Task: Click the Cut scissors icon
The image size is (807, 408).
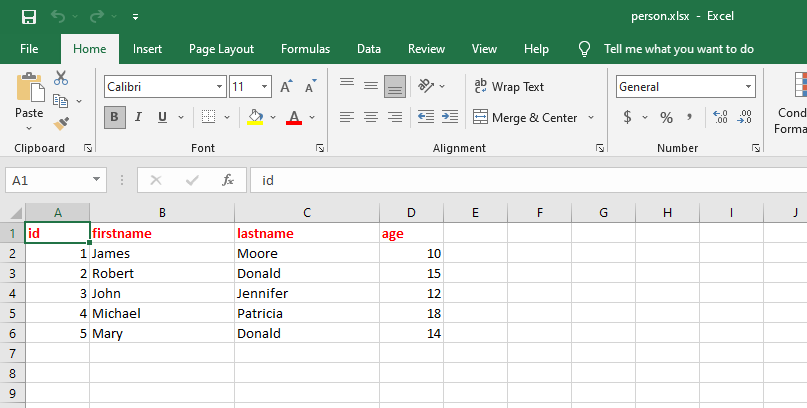Action: click(61, 78)
